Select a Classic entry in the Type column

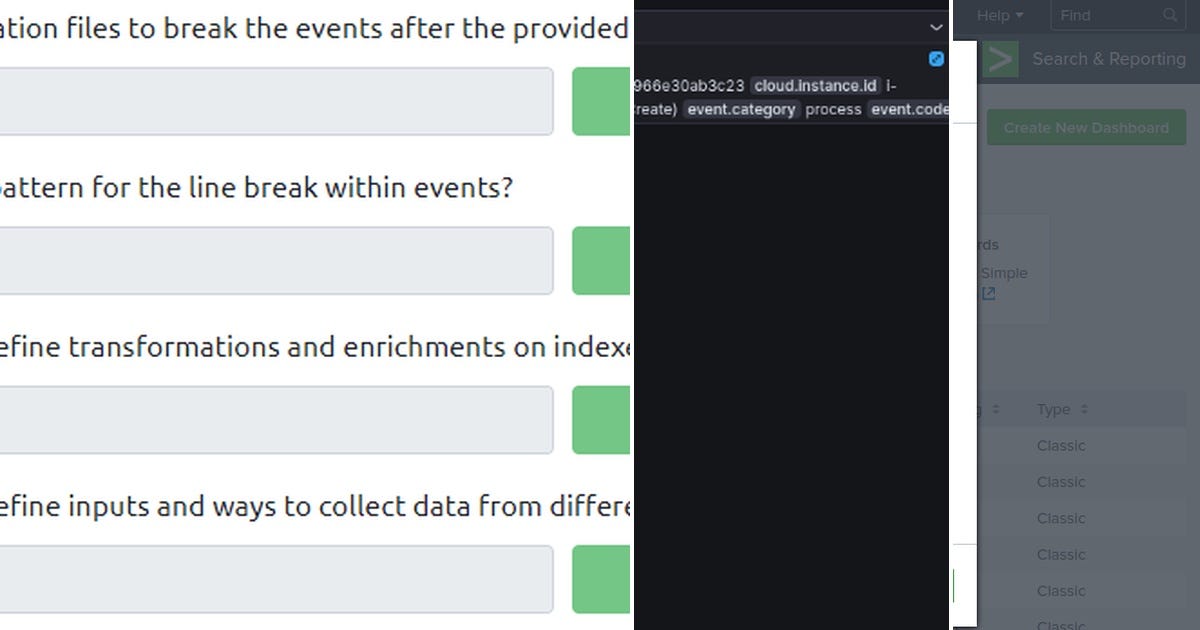click(x=1060, y=446)
